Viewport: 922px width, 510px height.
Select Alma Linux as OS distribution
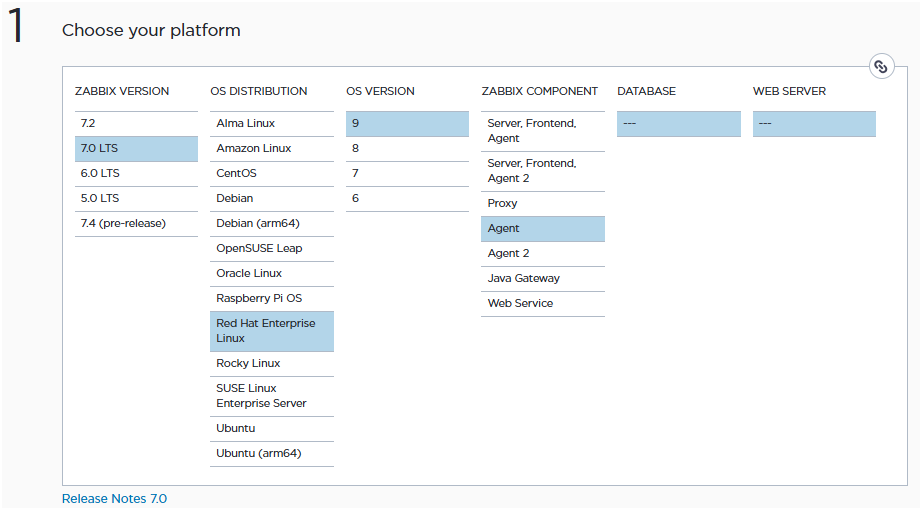tap(271, 123)
